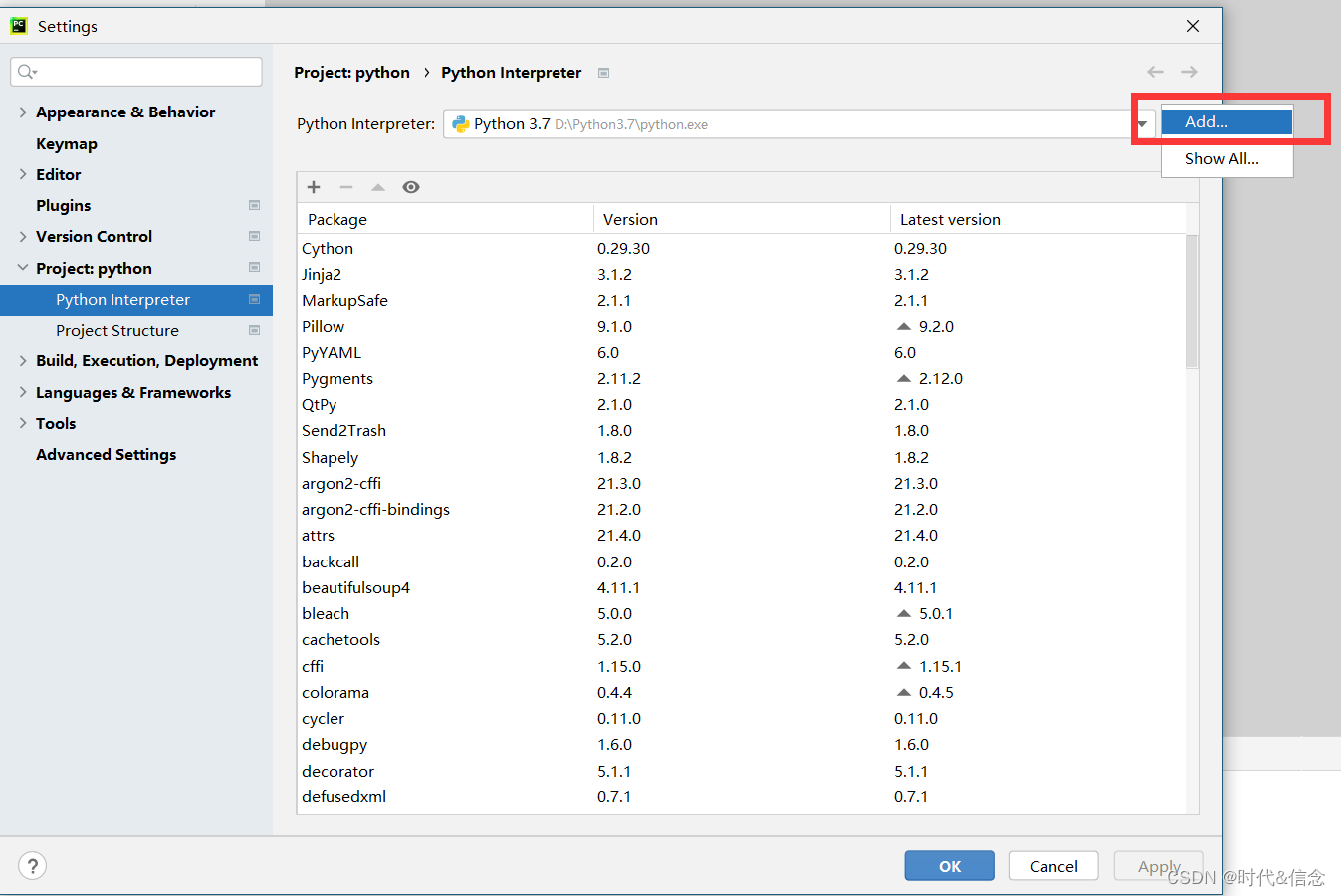Select Python Interpreter in sidebar
The image size is (1341, 896).
(136, 299)
